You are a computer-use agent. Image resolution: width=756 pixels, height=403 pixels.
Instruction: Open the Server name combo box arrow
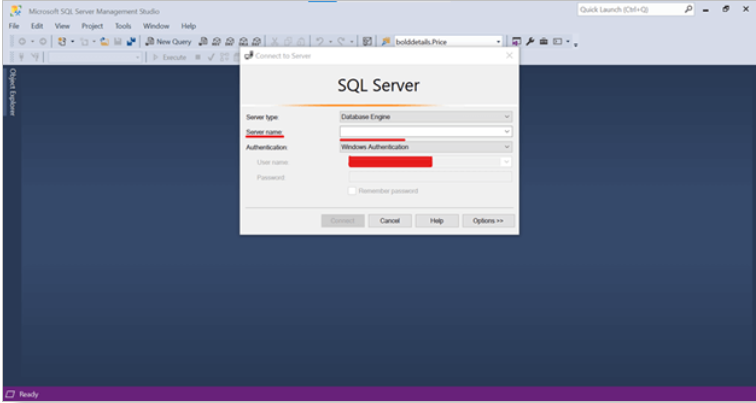(507, 132)
